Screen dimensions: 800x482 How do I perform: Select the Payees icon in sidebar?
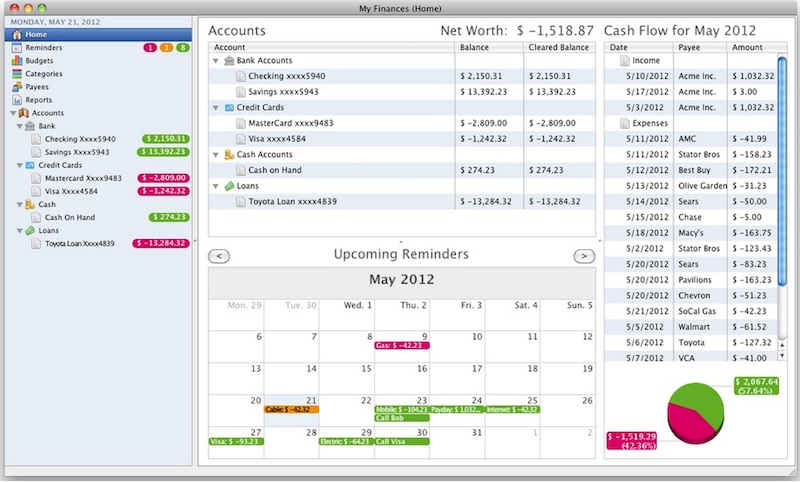click(18, 87)
